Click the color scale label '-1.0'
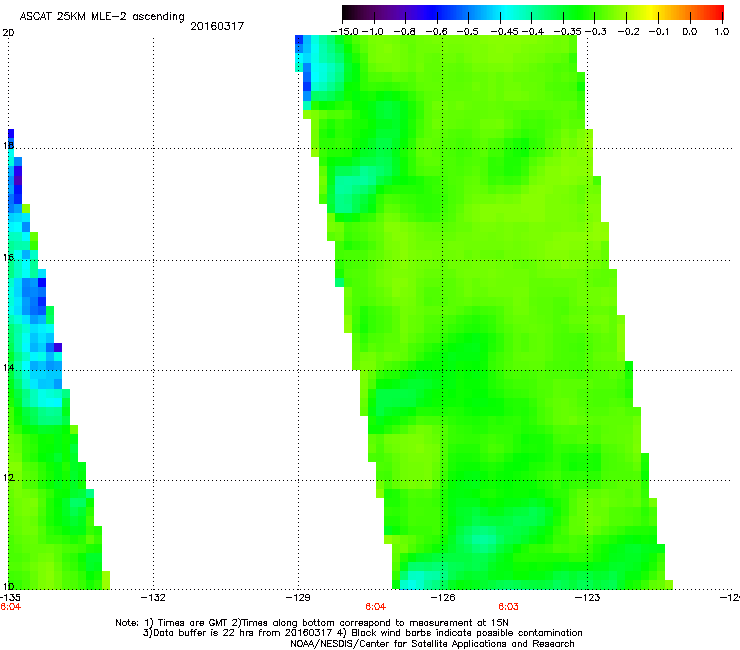The width and height of the screenshot is (740, 650). tap(373, 32)
